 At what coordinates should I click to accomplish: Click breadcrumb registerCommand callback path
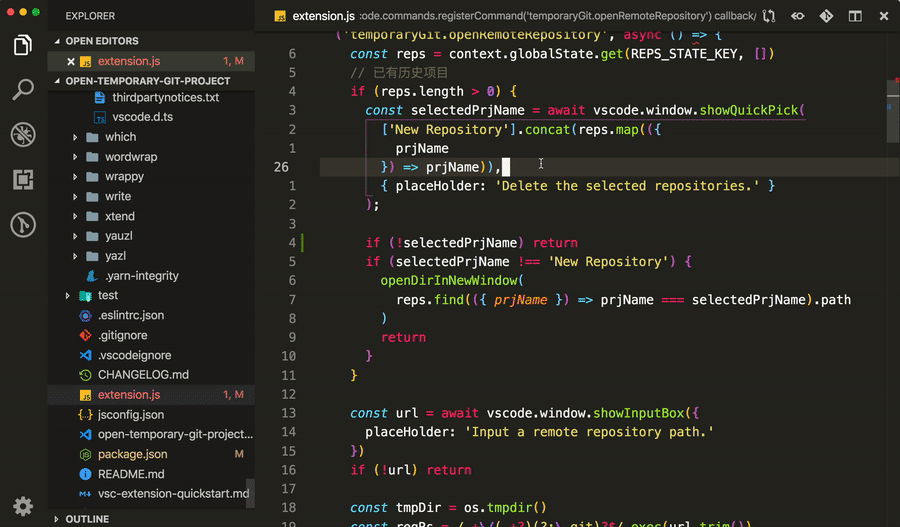tap(558, 16)
